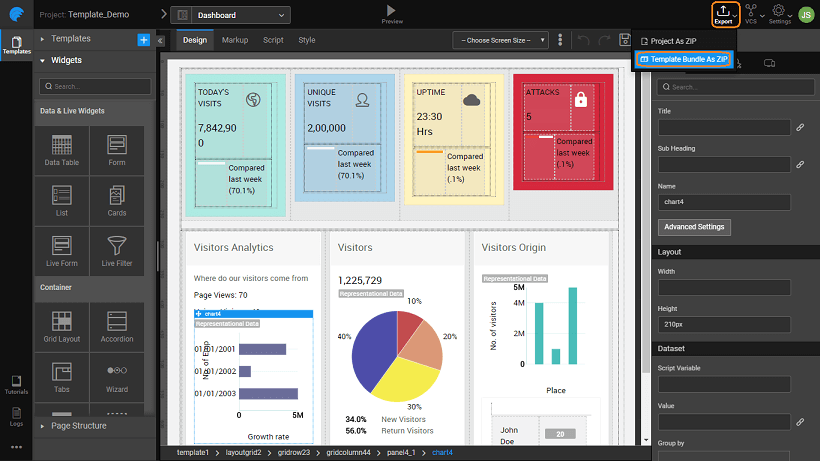
Task: Click the Preview play button
Action: [x=392, y=12]
